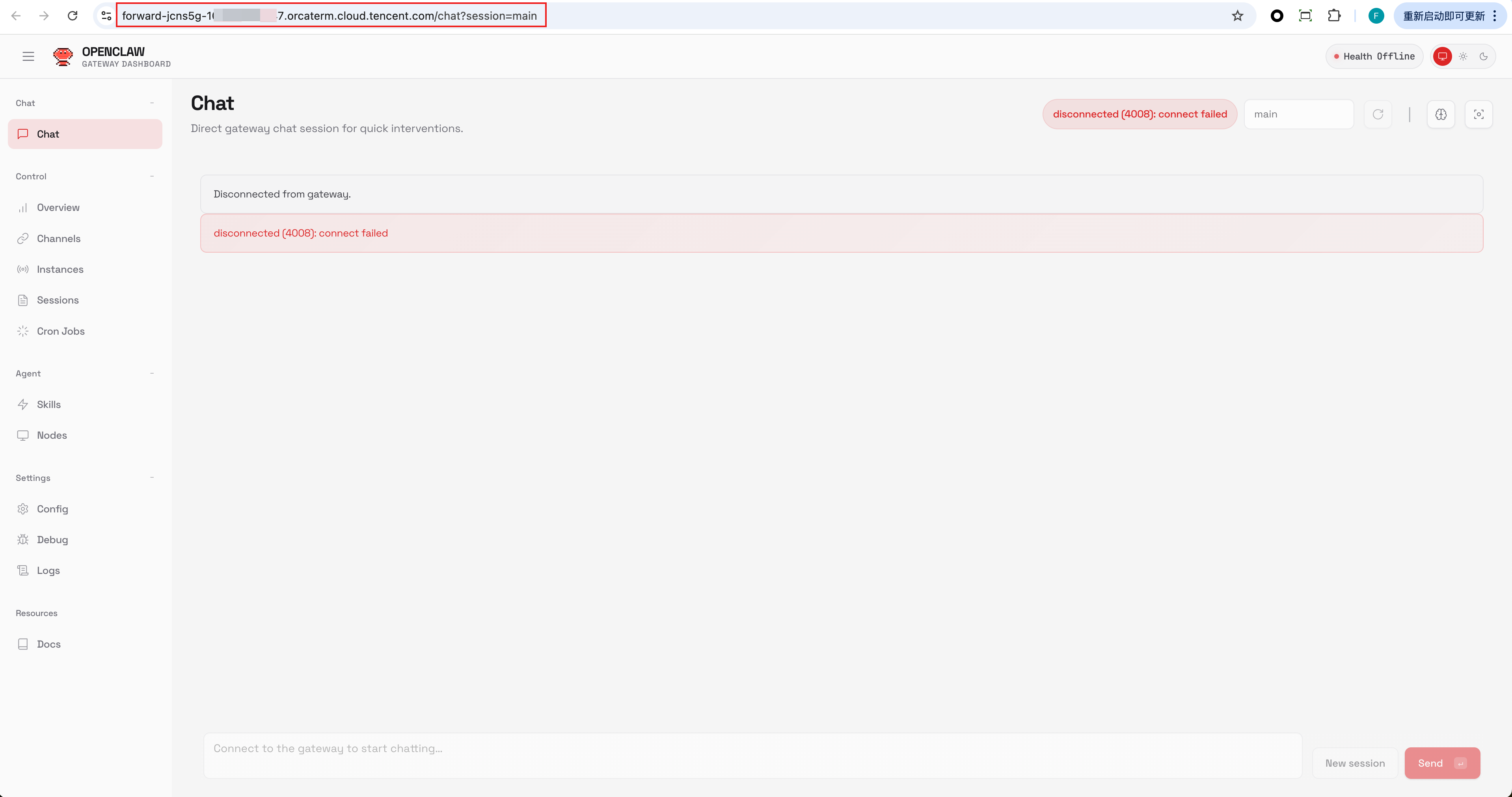Switch to light theme sun toggle

tap(1463, 56)
